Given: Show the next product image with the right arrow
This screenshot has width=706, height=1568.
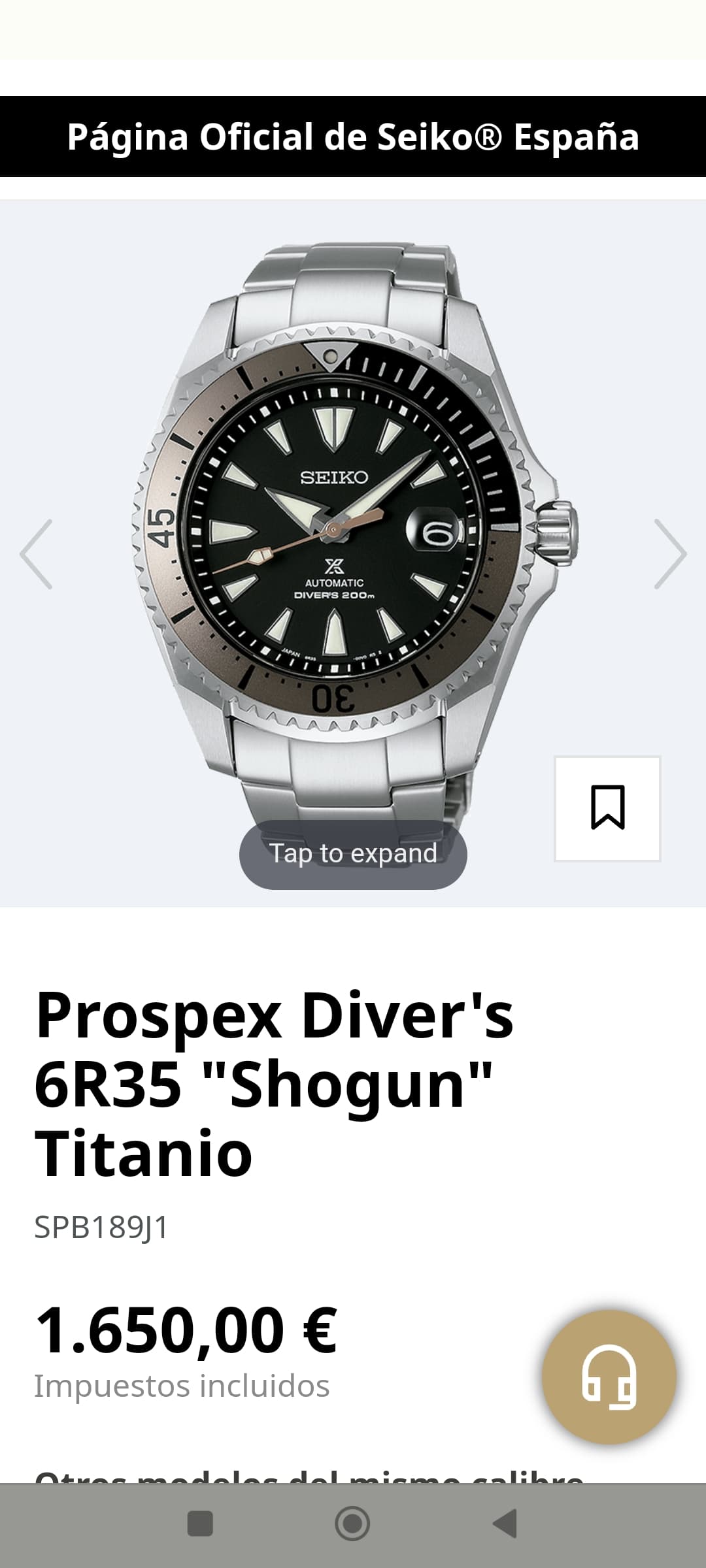Looking at the screenshot, I should (x=670, y=554).
